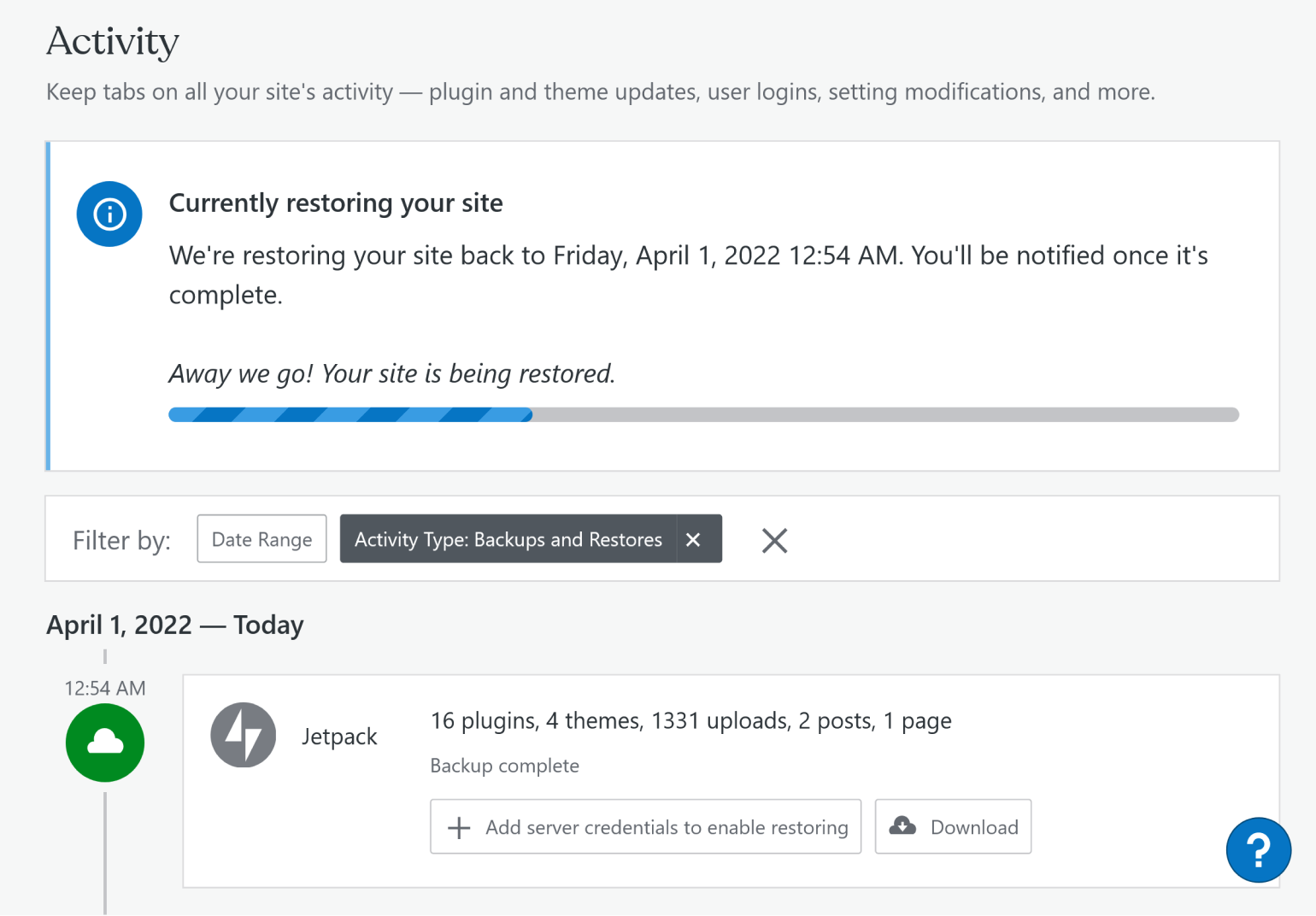Click the Currently restoring your site heading
This screenshot has height=916, width=1316.
336,203
